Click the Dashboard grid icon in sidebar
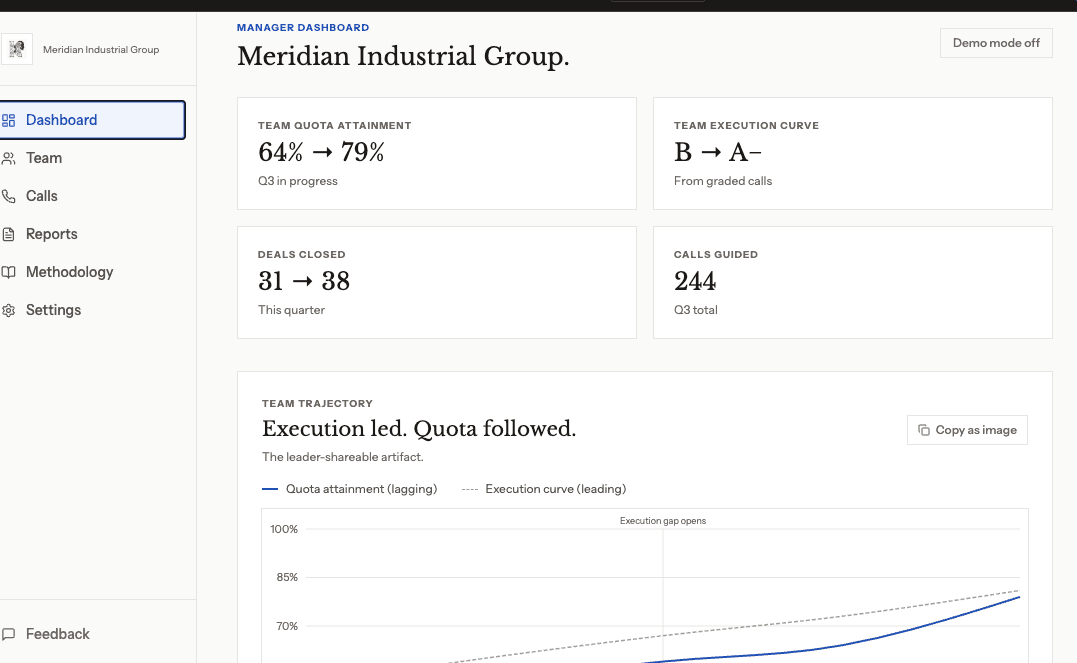This screenshot has width=1077, height=663. coord(8,120)
